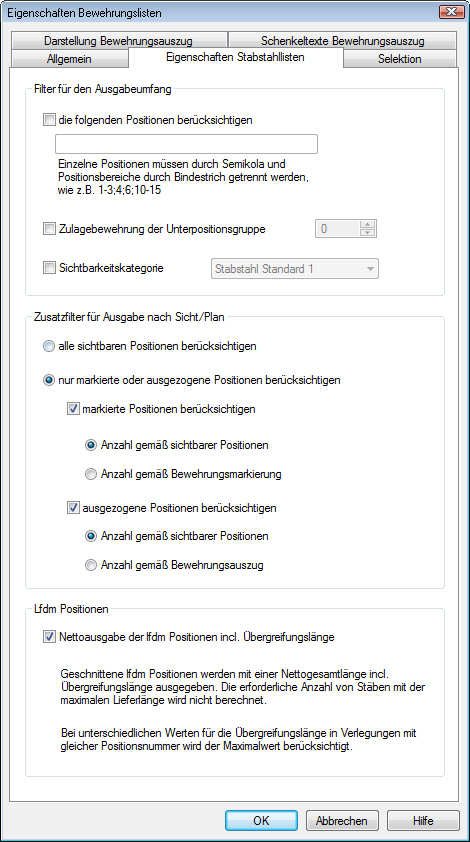Choose 'Anzahl gemäß Bewehrungsmarkierung' radio button

pos(92,474)
